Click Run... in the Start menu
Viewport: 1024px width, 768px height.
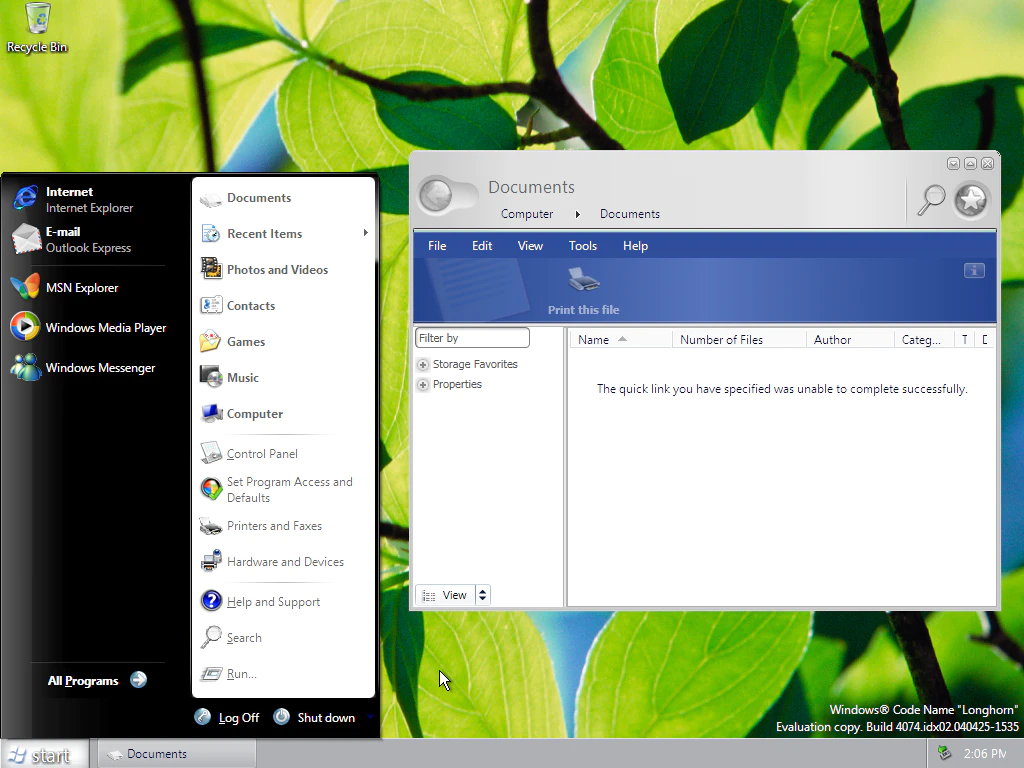pyautogui.click(x=240, y=673)
